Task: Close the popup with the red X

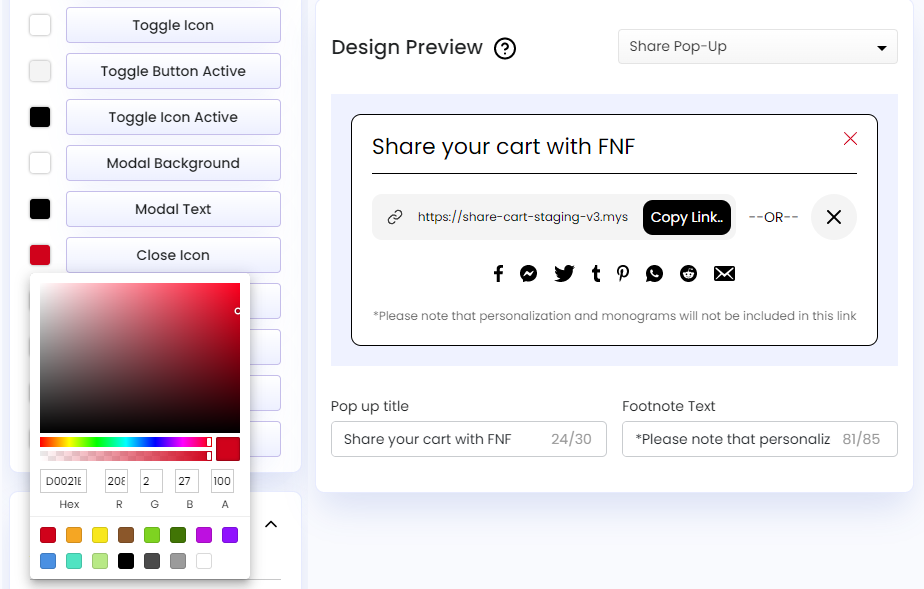Action: pos(850,139)
